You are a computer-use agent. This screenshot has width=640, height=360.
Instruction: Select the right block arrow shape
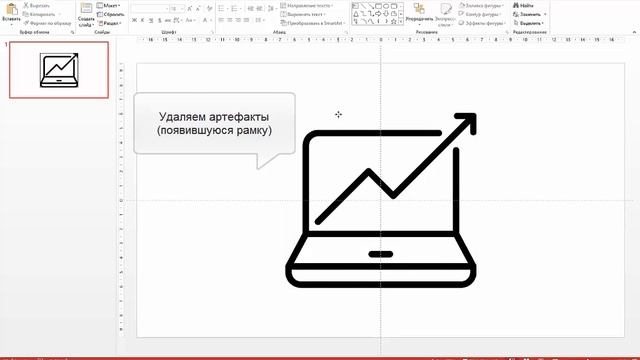pos(378,14)
